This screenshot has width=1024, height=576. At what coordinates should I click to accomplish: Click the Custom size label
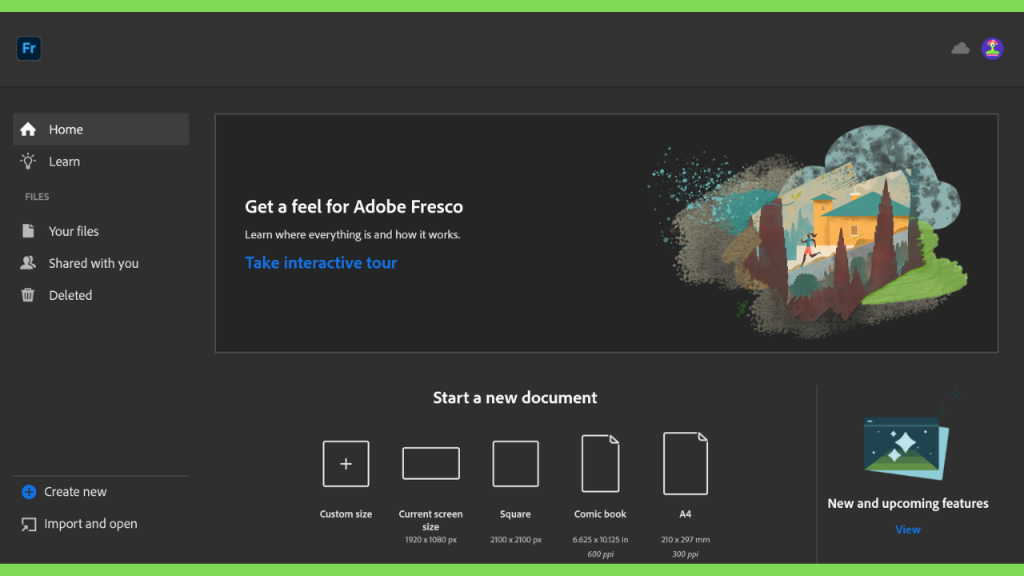coord(345,514)
